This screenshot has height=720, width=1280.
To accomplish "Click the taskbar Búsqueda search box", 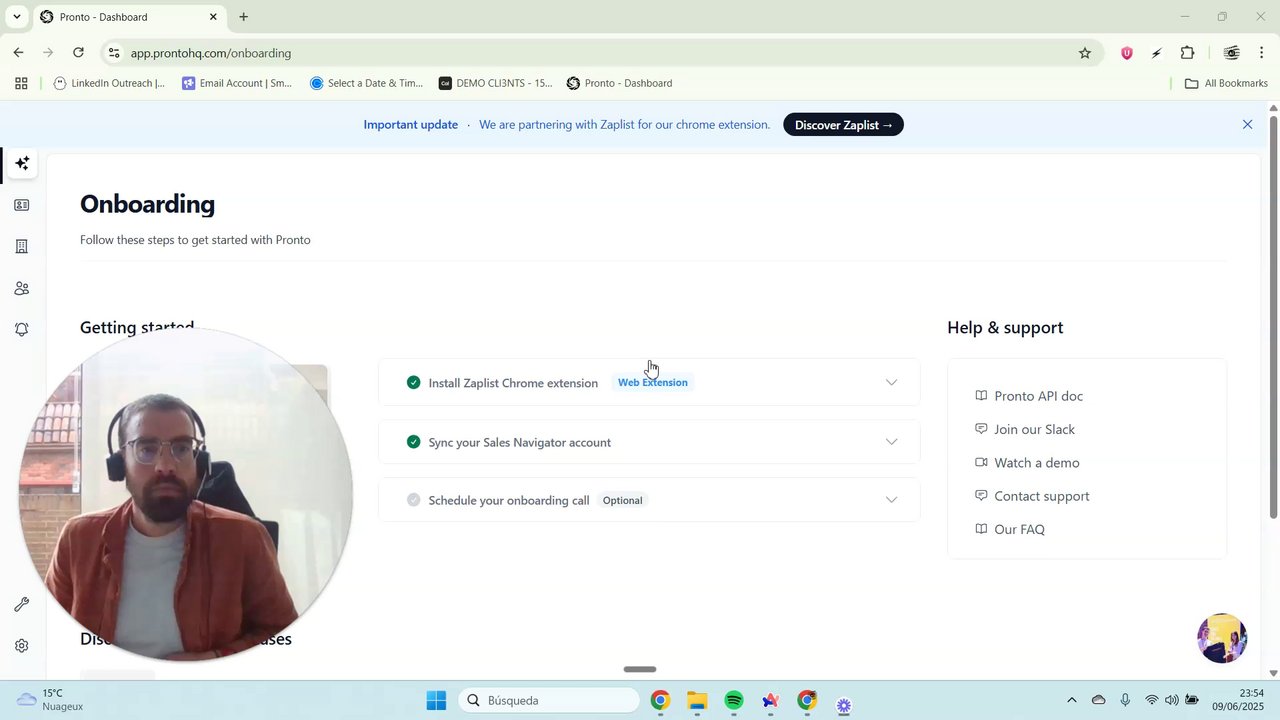I will tap(549, 700).
